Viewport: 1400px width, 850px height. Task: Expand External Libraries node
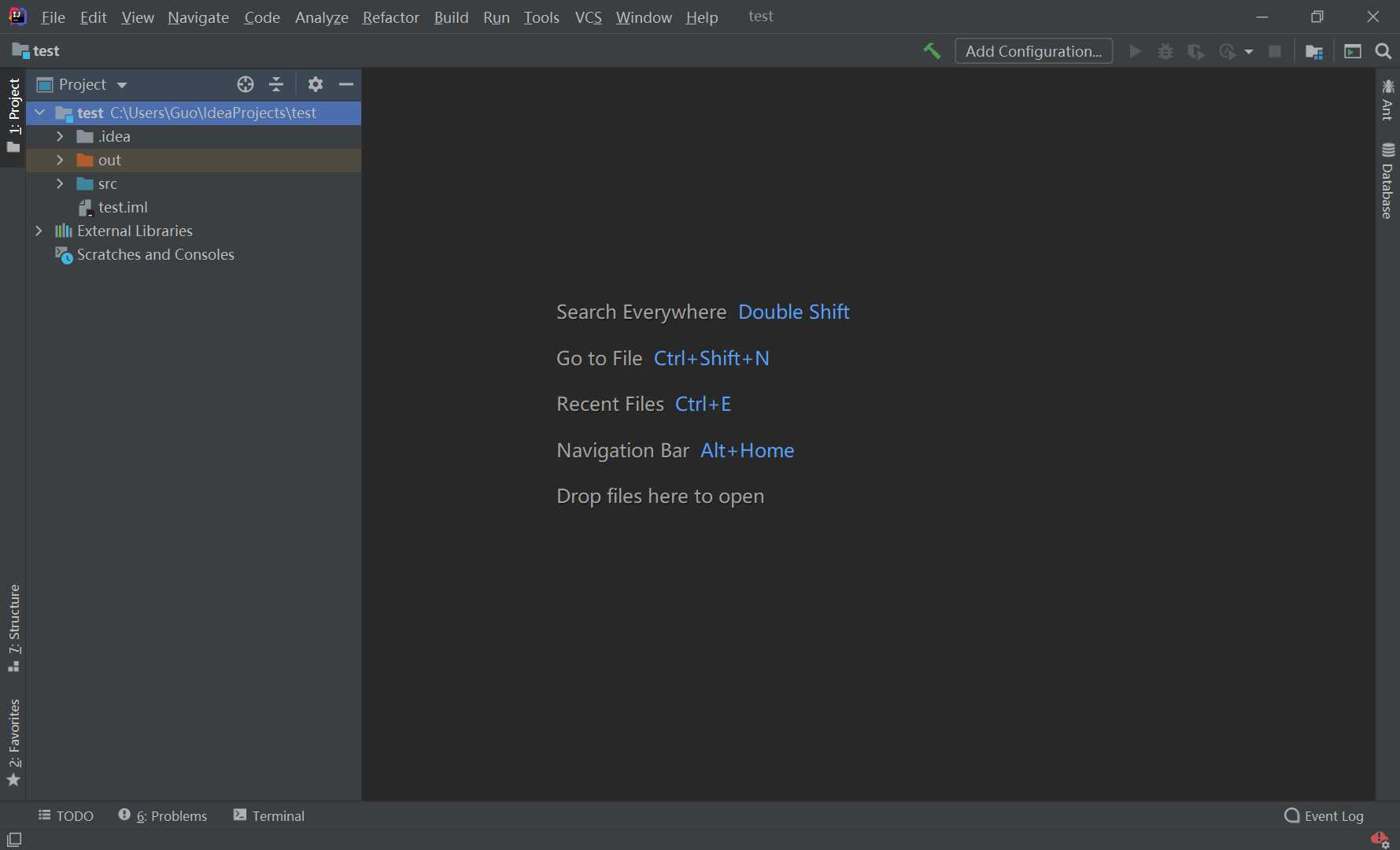[x=39, y=231]
